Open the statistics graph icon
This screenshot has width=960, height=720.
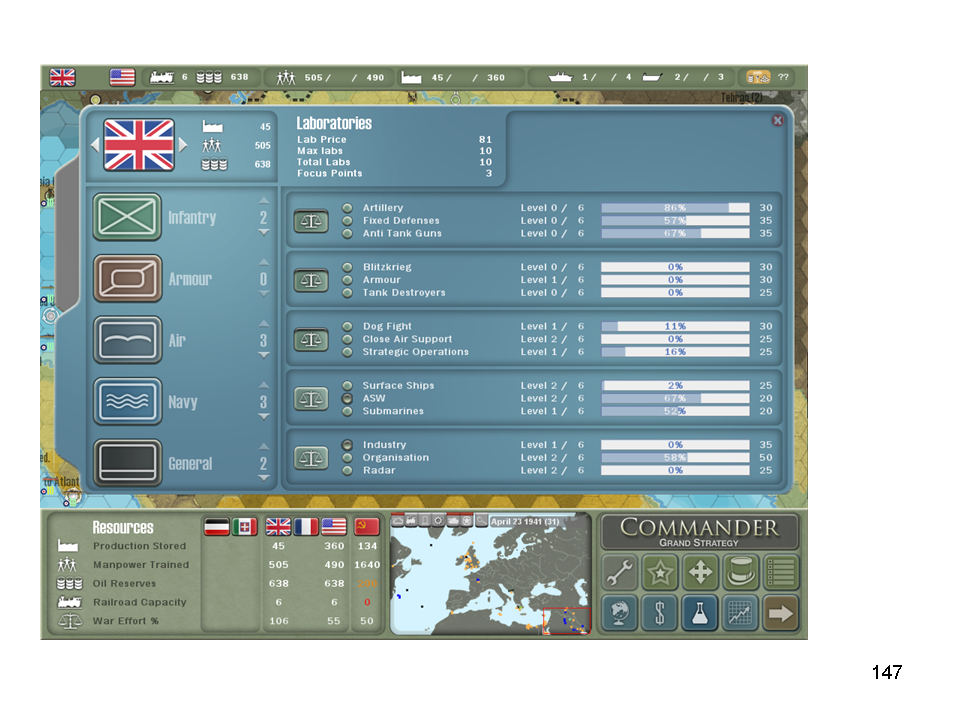[741, 613]
